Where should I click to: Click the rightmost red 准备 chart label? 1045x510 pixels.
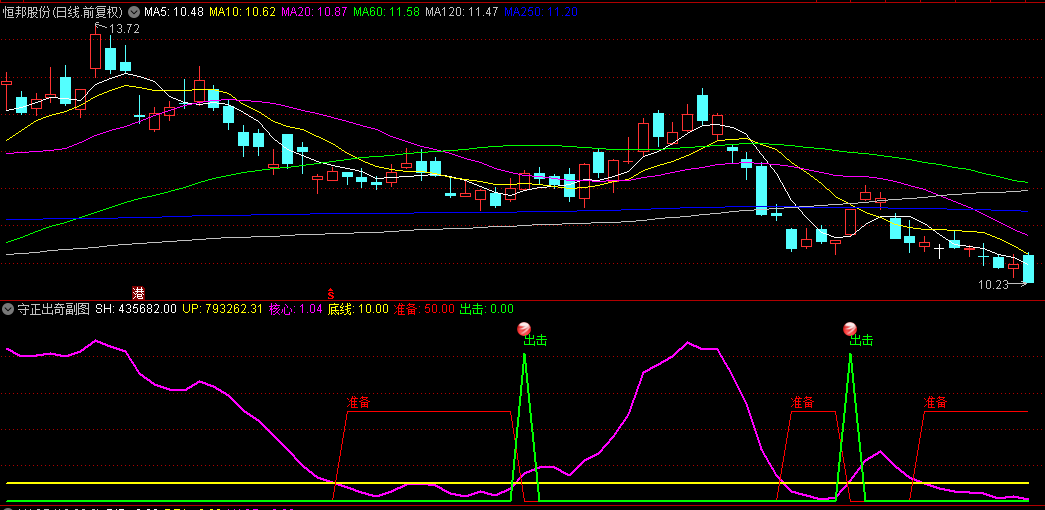936,403
